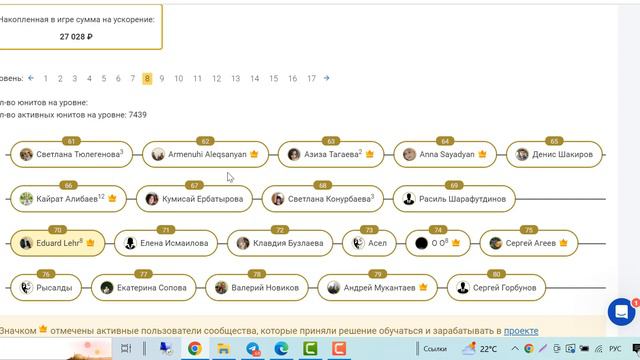Select level 9 in pagination
Screen dimensions: 640x360
point(162,78)
